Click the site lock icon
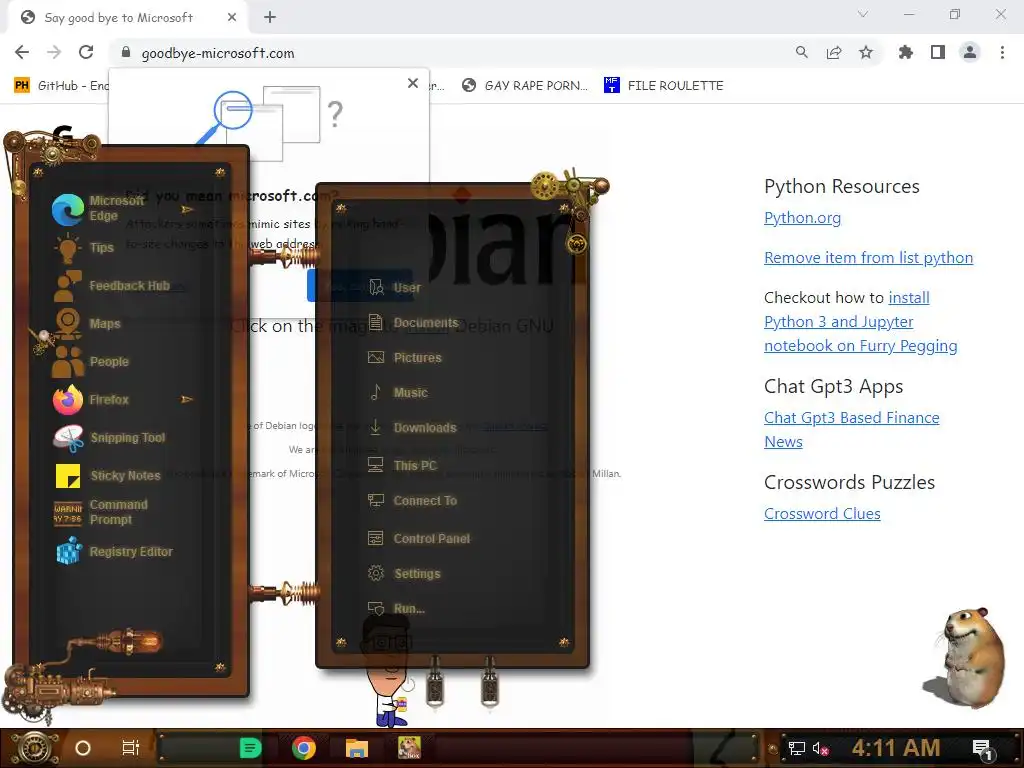Screen dimensions: 1024x768 coord(126,52)
